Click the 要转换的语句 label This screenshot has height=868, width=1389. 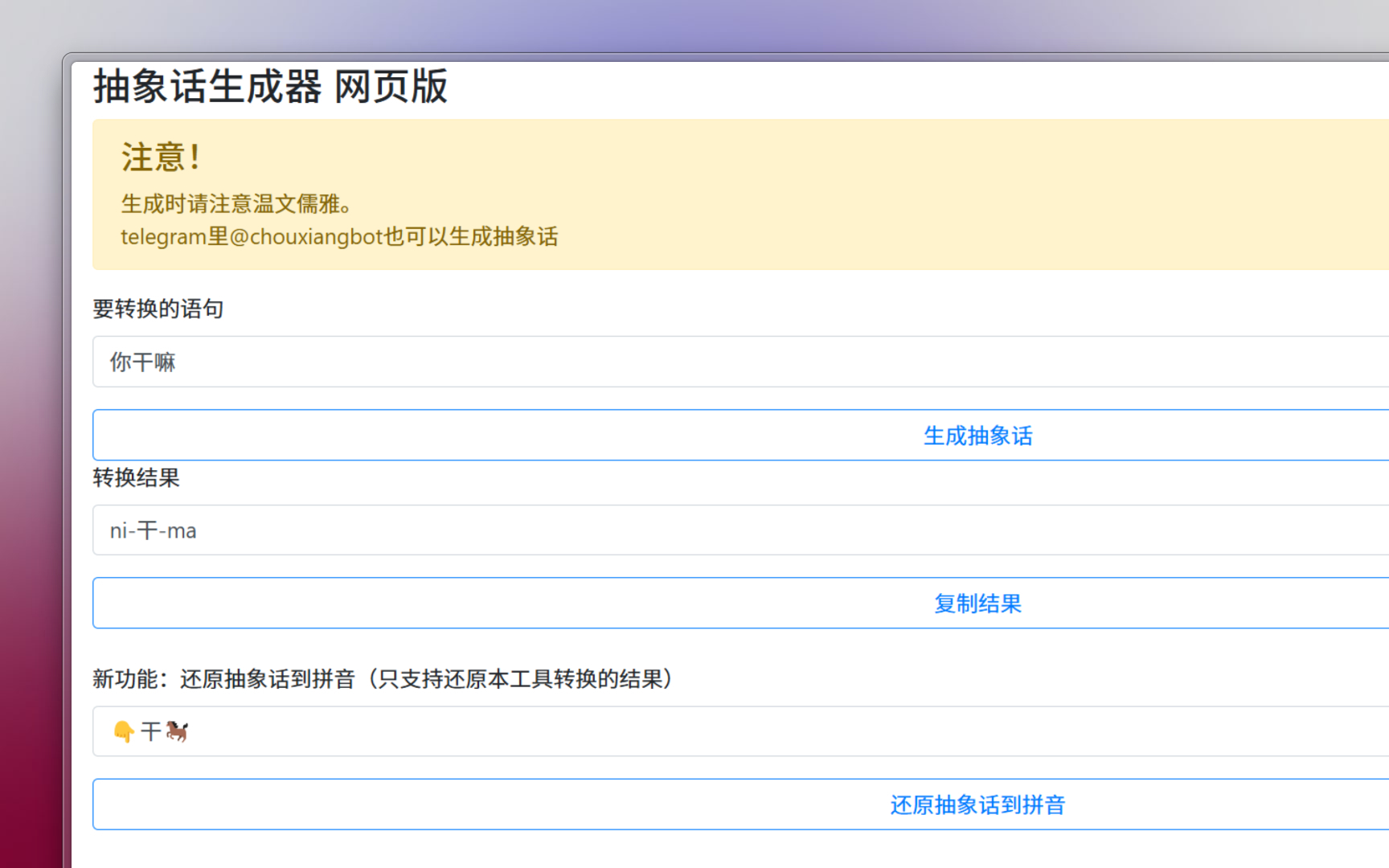coord(158,309)
